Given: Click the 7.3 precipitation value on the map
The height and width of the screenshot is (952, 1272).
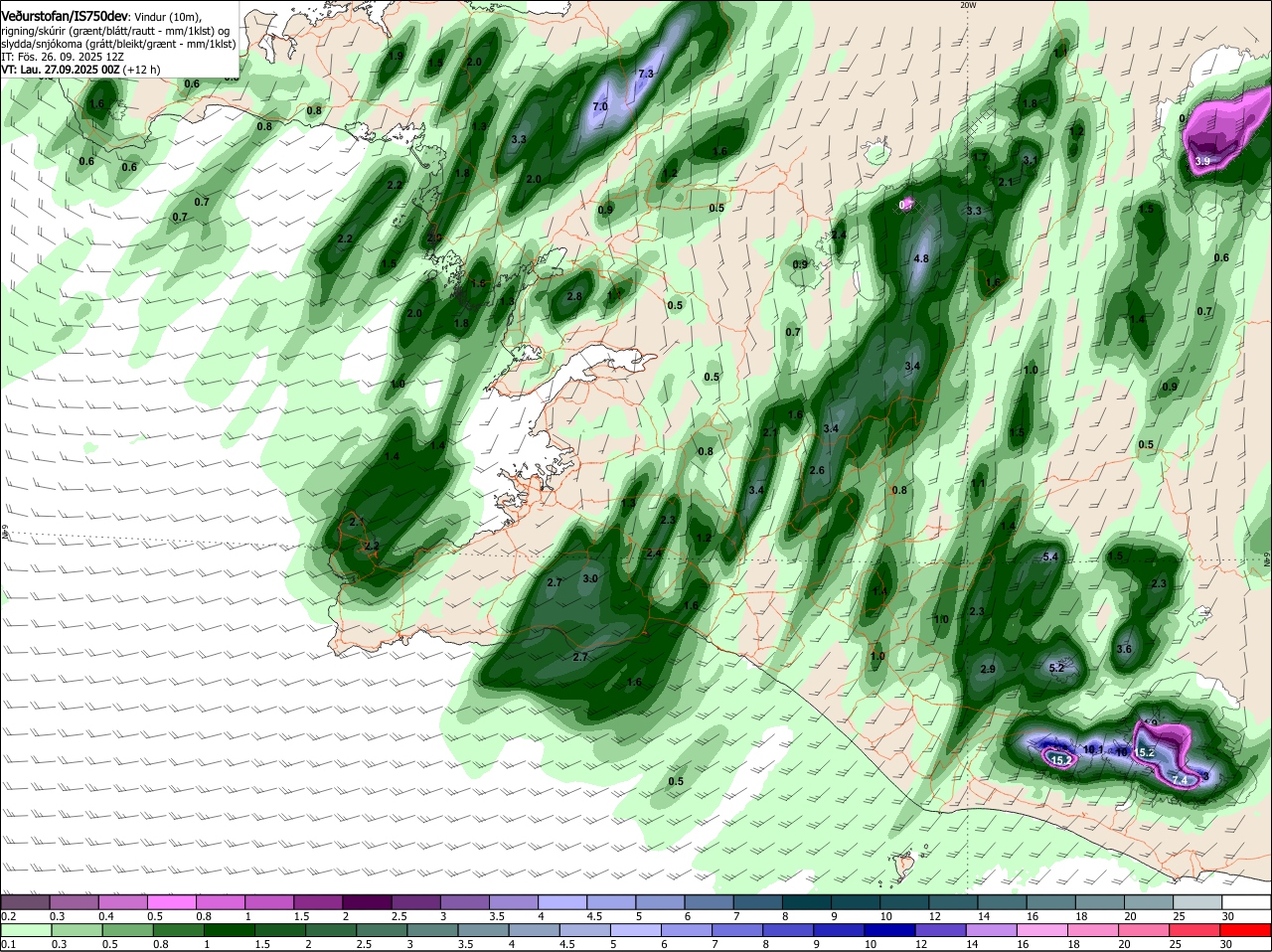Looking at the screenshot, I should (x=646, y=75).
